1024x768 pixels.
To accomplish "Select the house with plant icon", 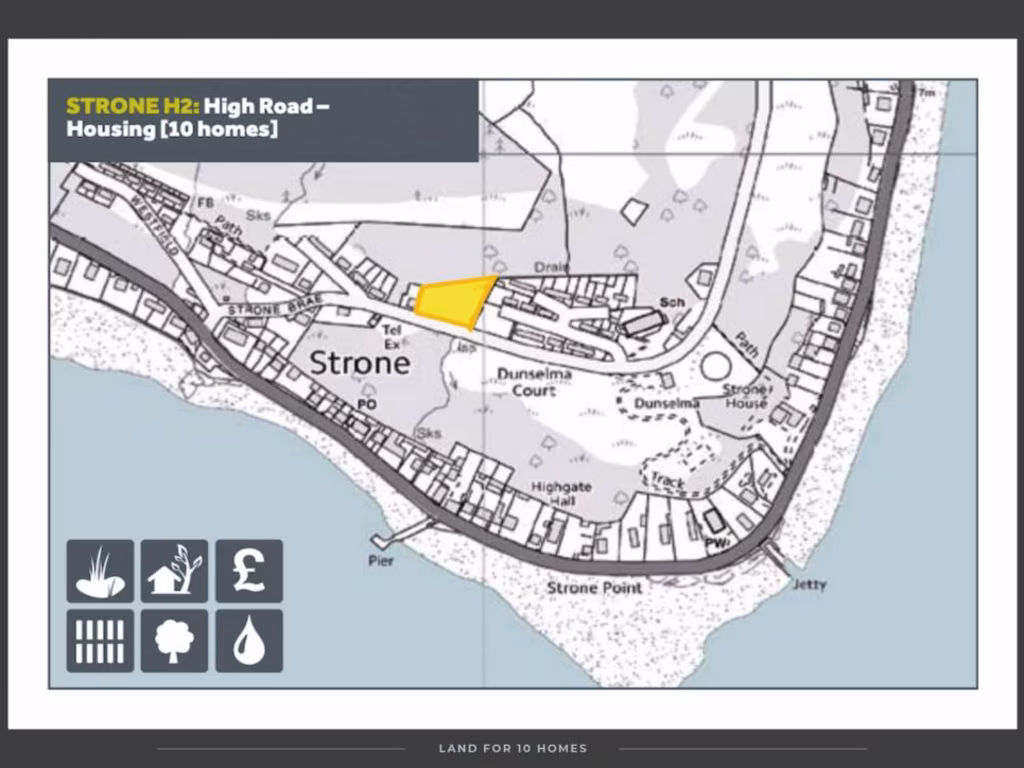I will (x=174, y=571).
